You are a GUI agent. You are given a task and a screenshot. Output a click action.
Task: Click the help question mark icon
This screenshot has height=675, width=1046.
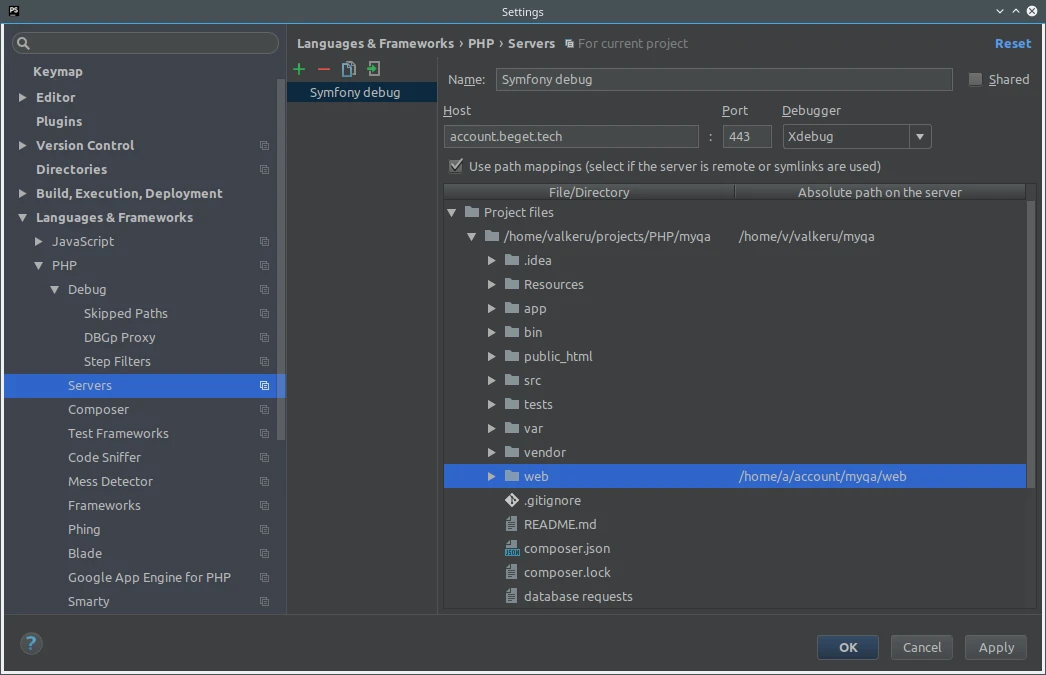tap(31, 644)
